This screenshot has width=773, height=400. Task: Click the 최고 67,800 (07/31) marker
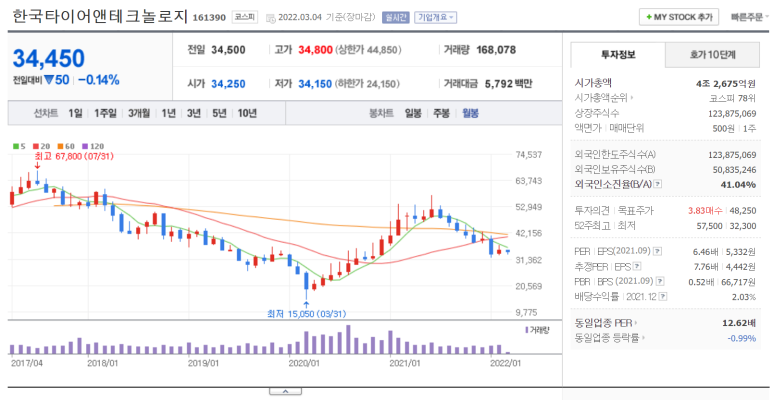coord(74,156)
